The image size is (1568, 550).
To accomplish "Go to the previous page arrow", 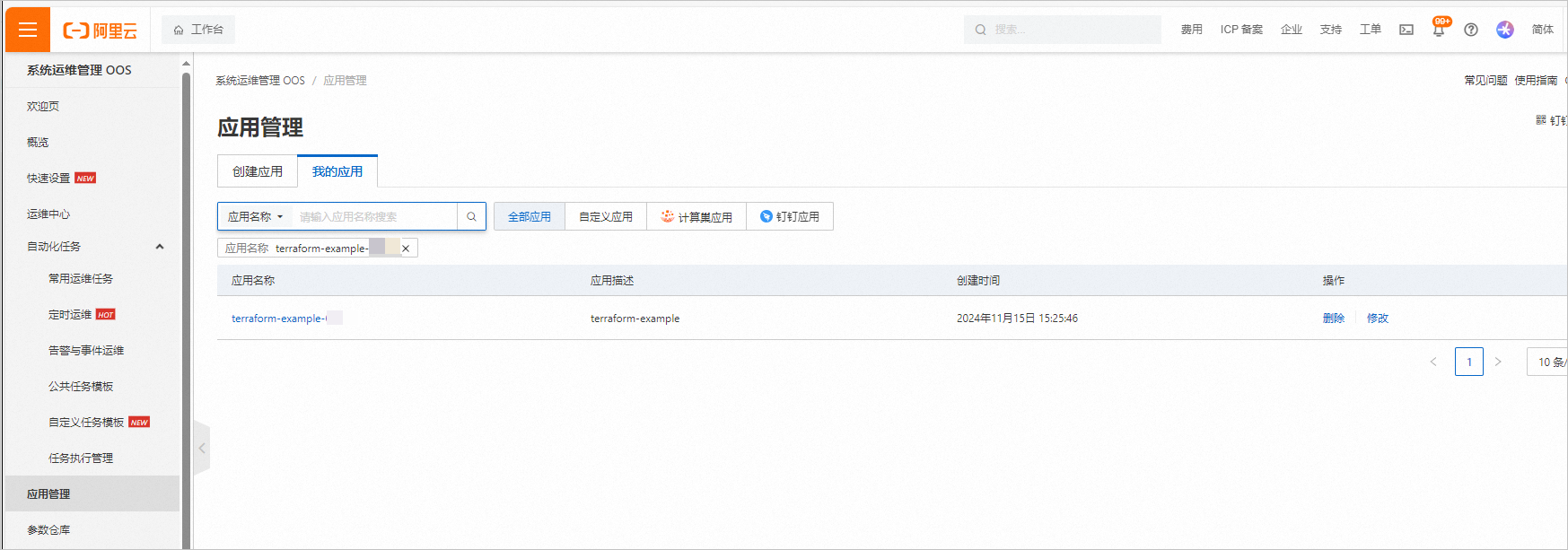I will click(x=1433, y=362).
